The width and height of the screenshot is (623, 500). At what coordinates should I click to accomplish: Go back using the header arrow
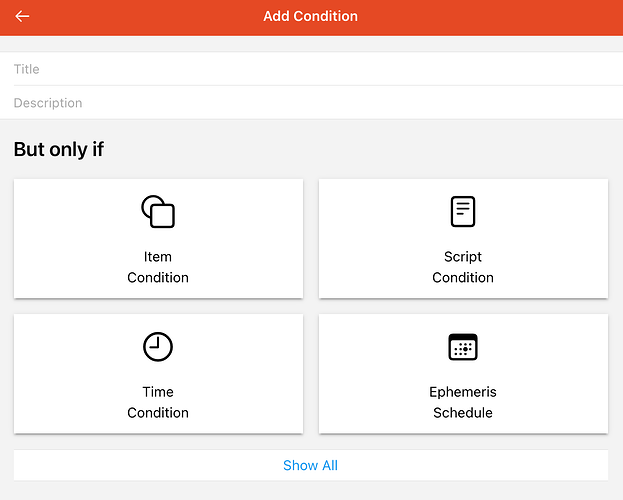coord(22,16)
